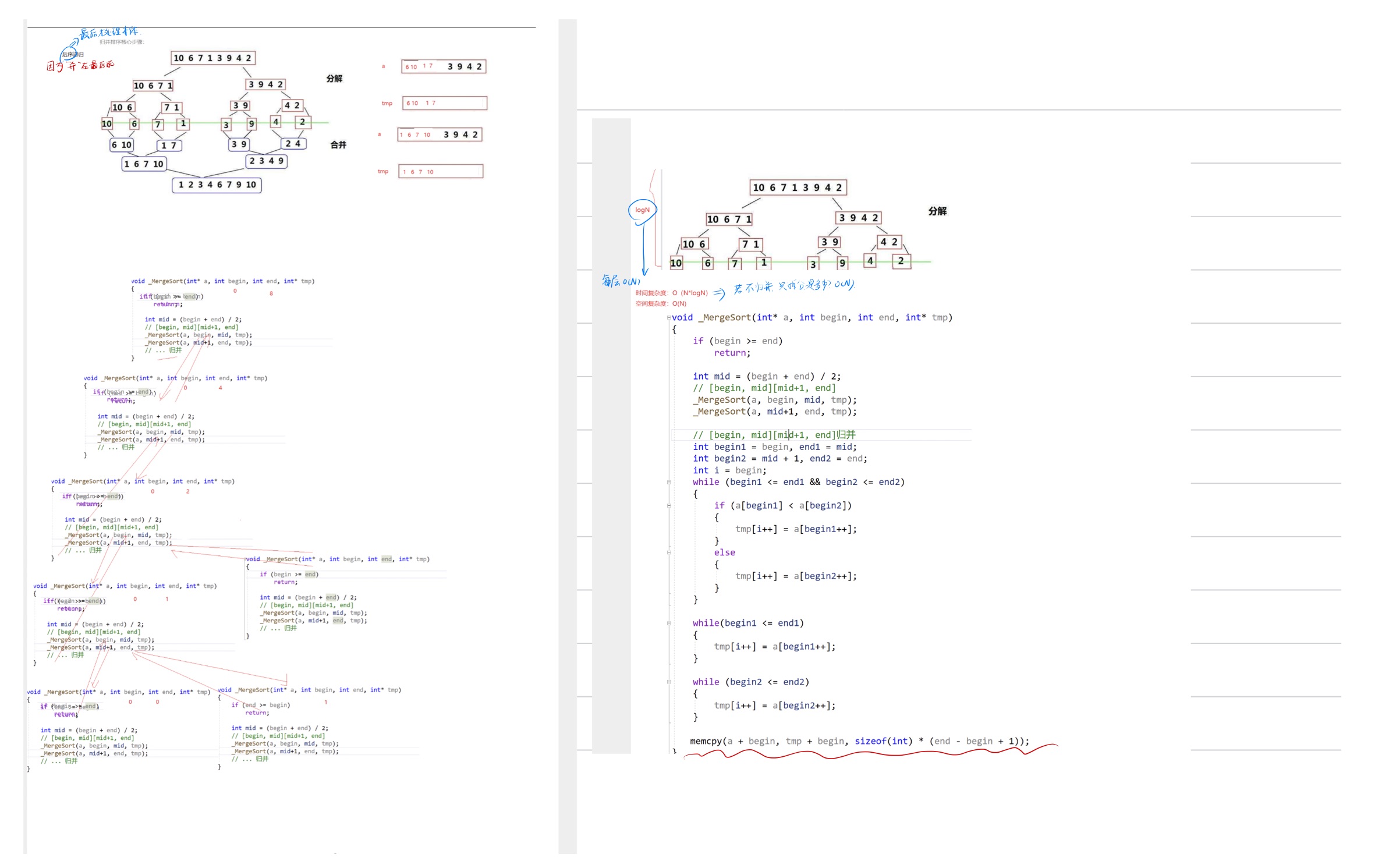Viewport: 1389px width, 868px height.
Task: Collapse the if (a[begin1] < a[begin2]) block
Action: click(x=669, y=506)
